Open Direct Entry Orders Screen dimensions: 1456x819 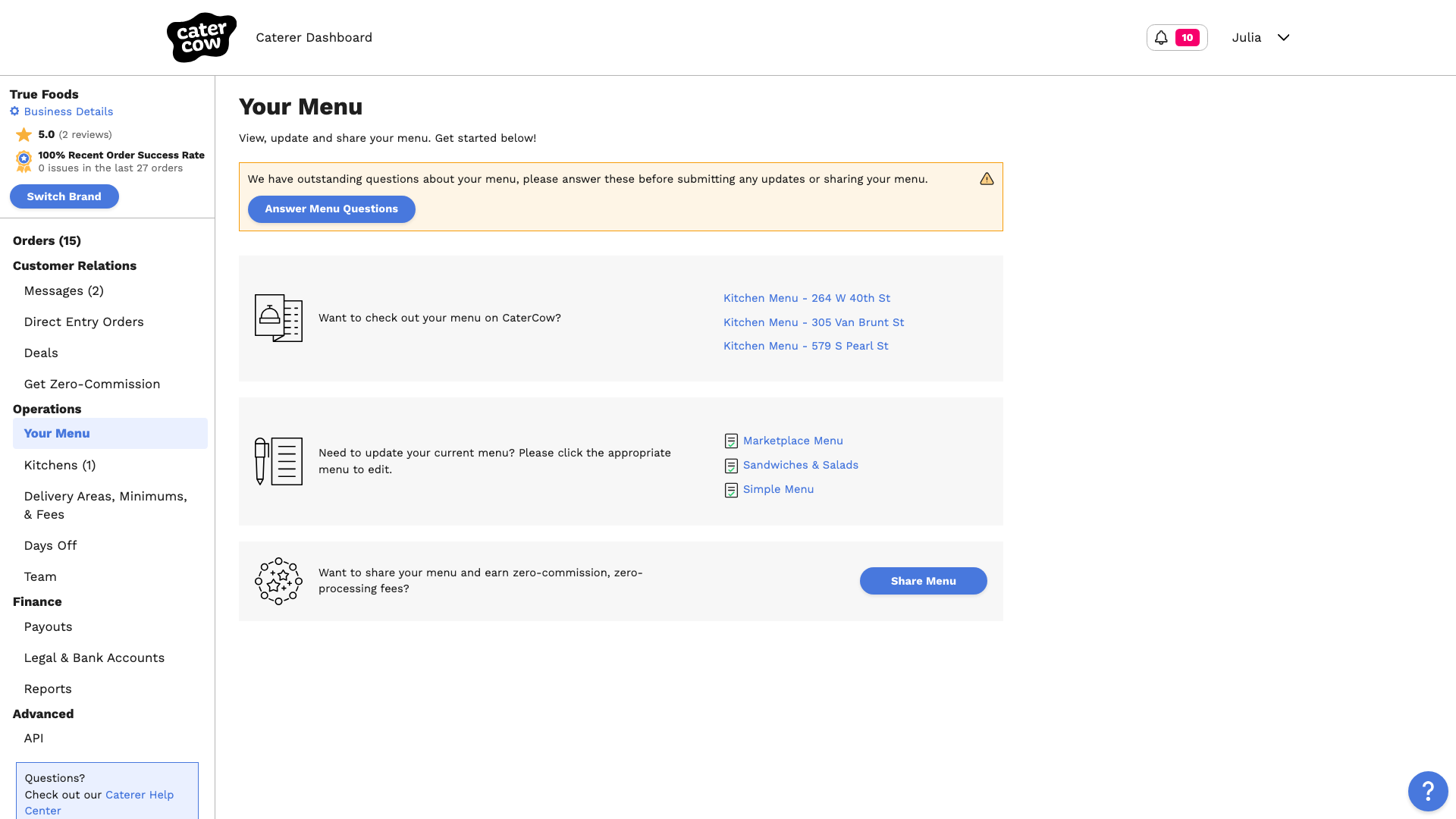coord(84,322)
